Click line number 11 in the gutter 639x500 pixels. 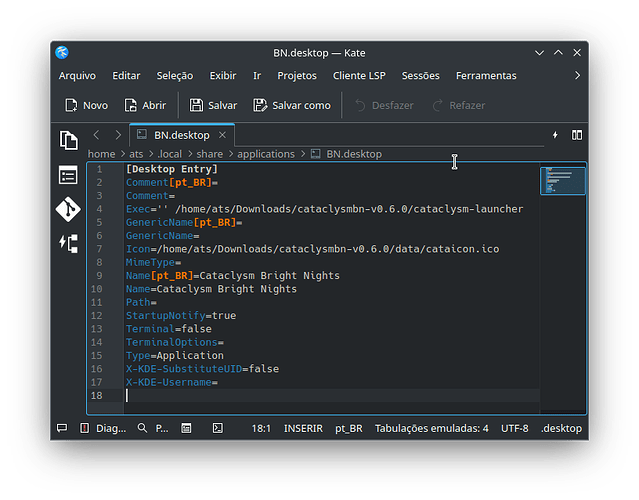[x=97, y=302]
